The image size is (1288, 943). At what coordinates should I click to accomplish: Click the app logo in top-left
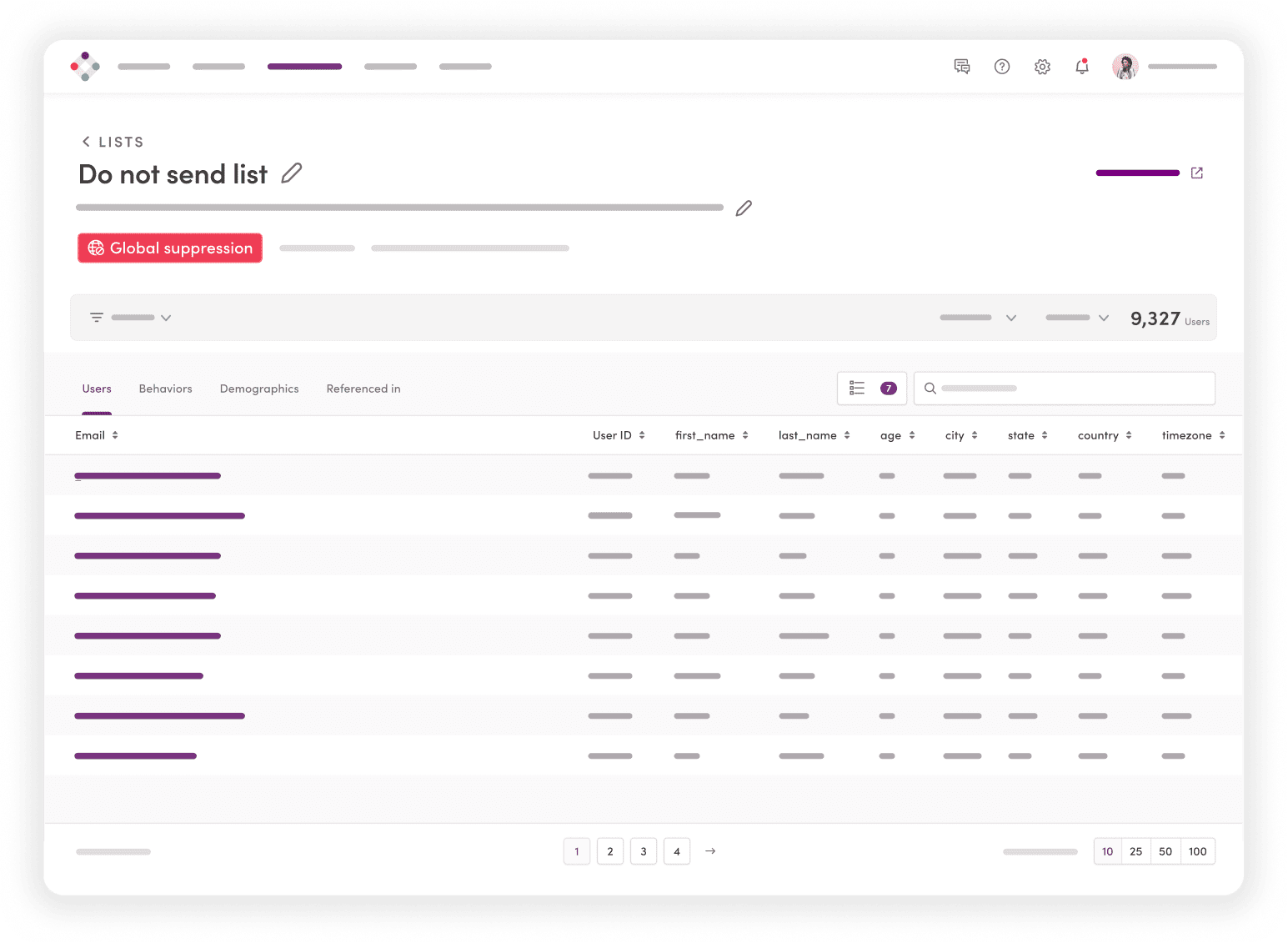point(85,67)
